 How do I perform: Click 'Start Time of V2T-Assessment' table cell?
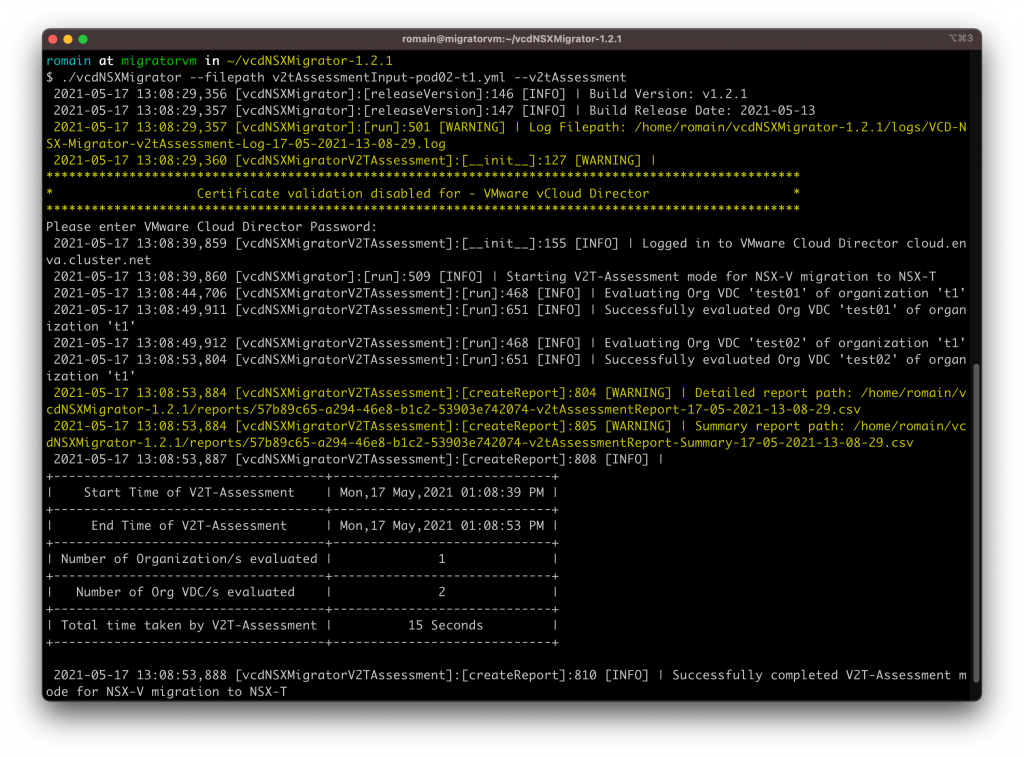tap(189, 492)
